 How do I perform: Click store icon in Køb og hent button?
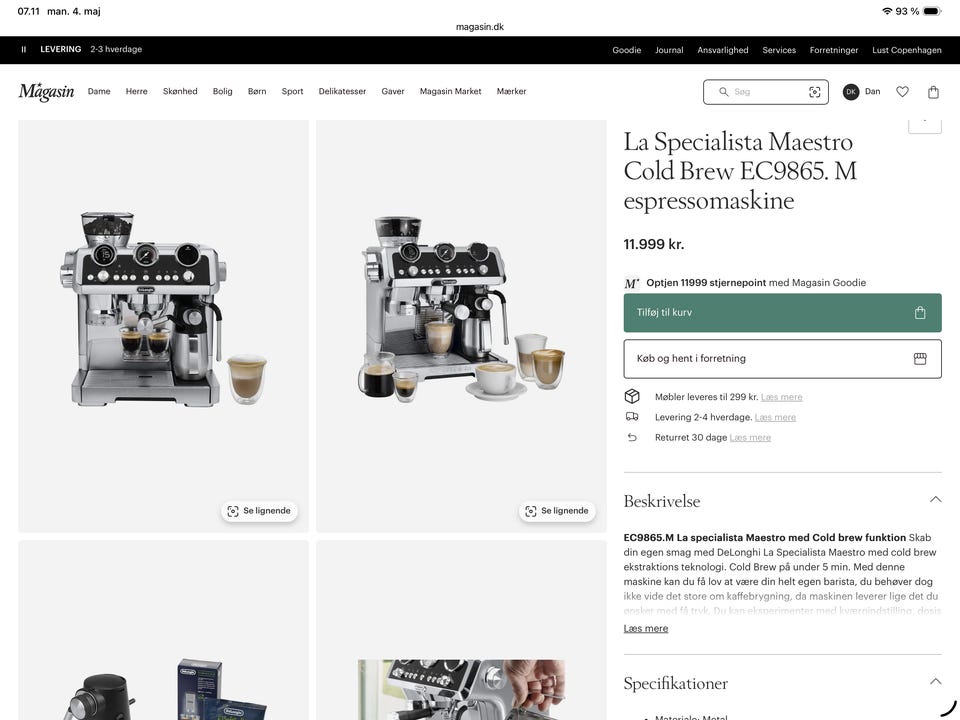click(x=920, y=359)
